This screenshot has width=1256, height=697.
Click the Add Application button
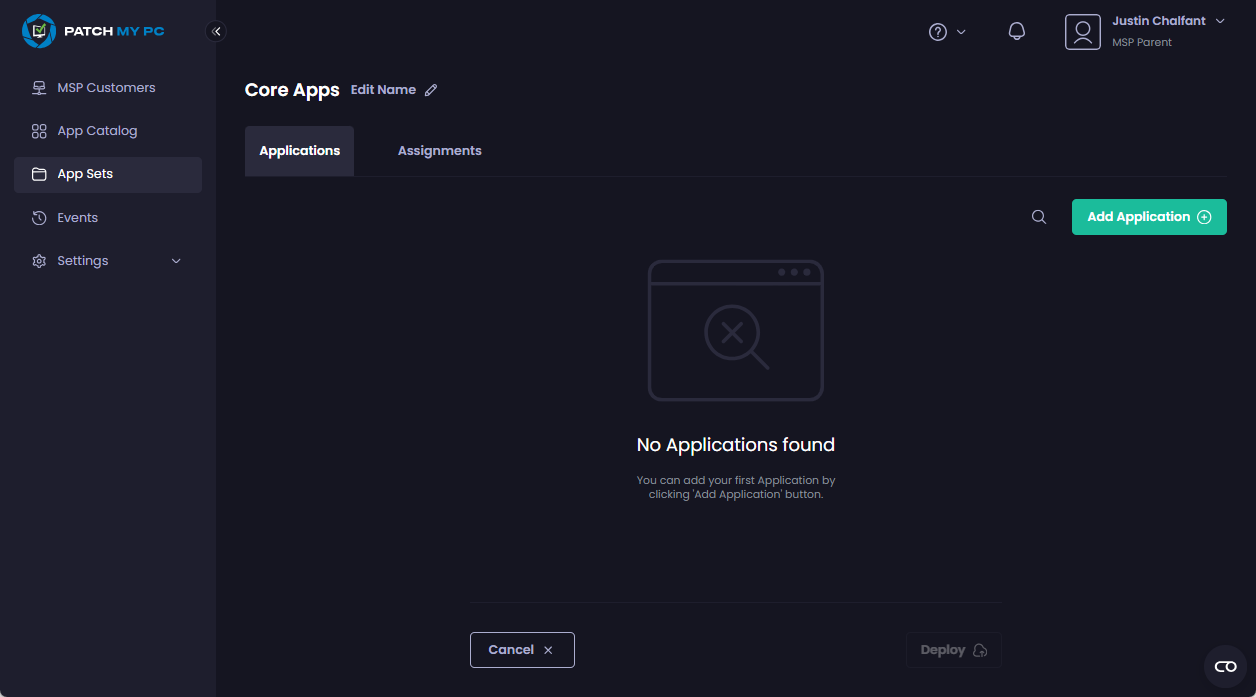[x=1148, y=216]
